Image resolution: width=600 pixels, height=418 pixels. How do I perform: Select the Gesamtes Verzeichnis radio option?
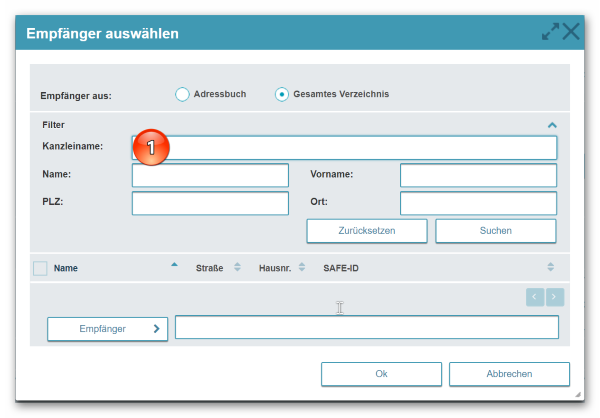coord(282,94)
